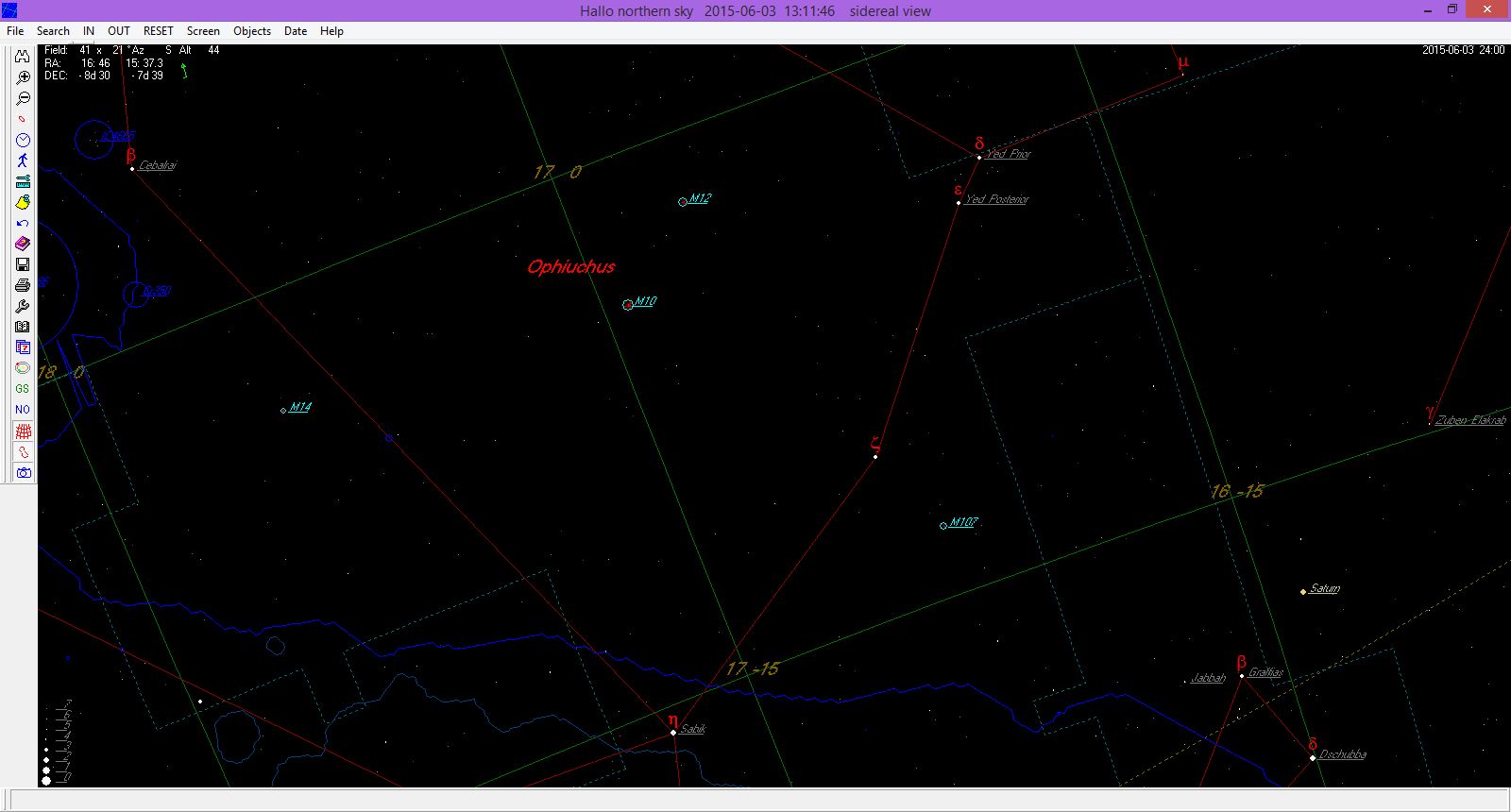Click the application icon in title bar
The width and height of the screenshot is (1511, 812).
click(9, 10)
